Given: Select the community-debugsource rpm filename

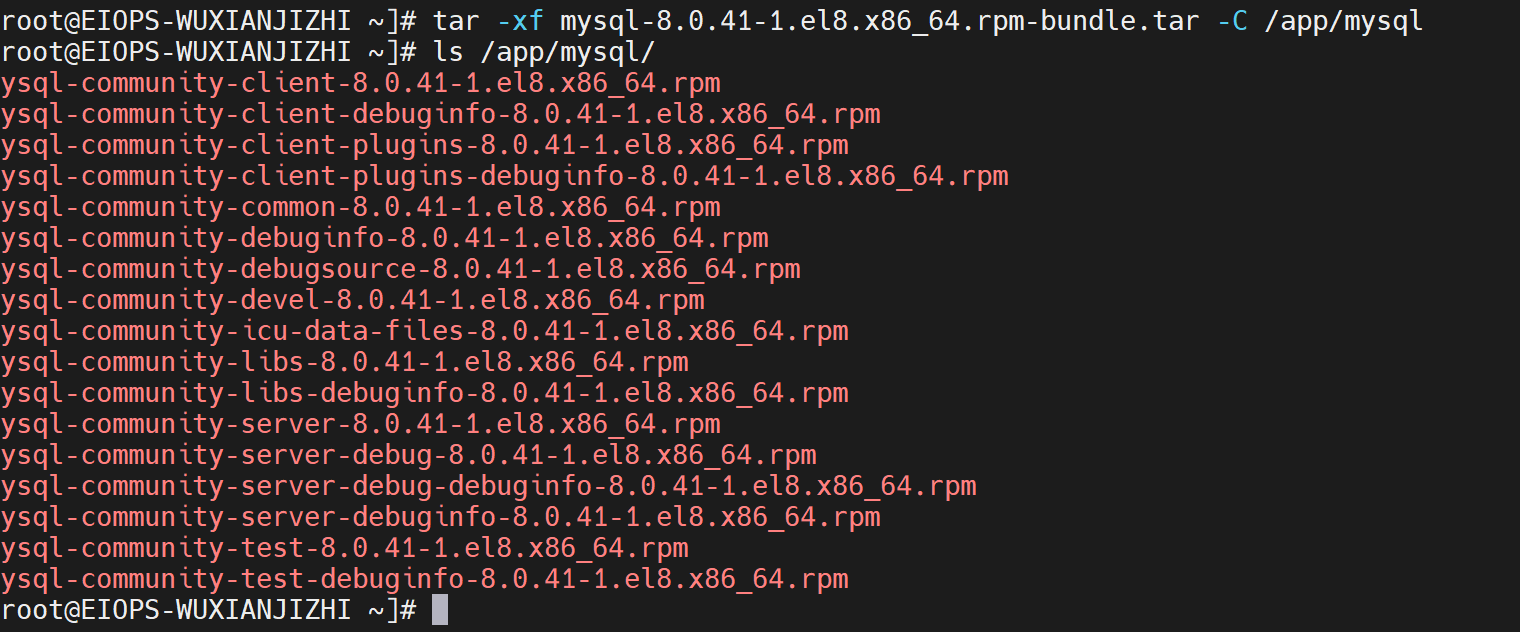Looking at the screenshot, I should pyautogui.click(x=400, y=269).
